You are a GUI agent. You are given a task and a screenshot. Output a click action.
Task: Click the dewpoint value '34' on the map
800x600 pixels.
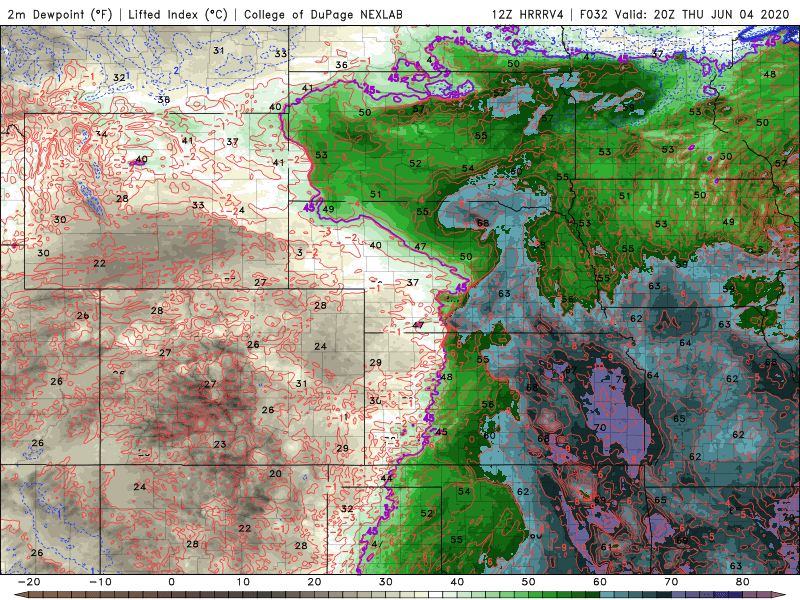[x=102, y=135]
